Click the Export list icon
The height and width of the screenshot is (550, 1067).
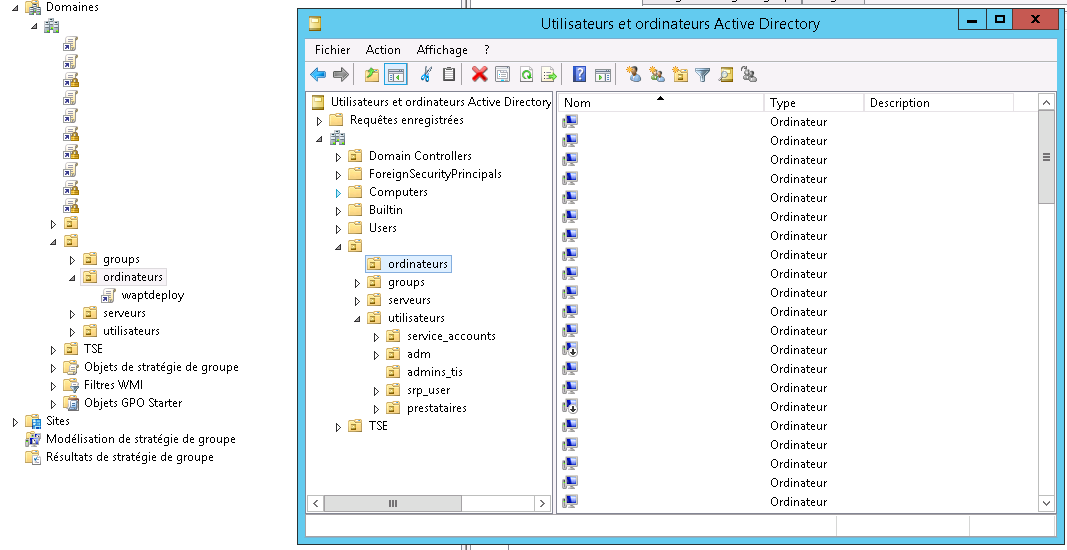548,74
